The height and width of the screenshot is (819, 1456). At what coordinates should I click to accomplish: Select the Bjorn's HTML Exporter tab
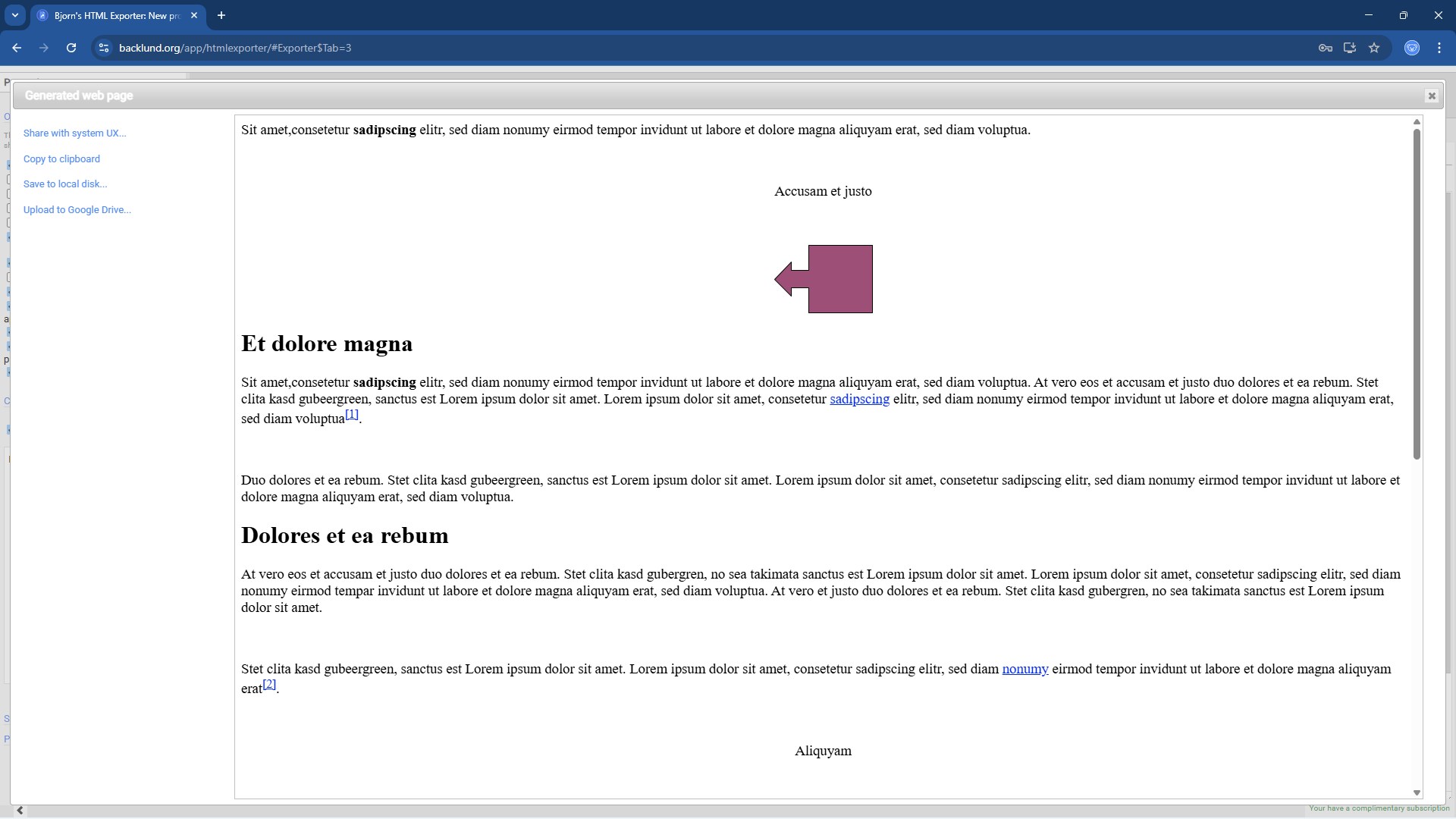pos(118,15)
